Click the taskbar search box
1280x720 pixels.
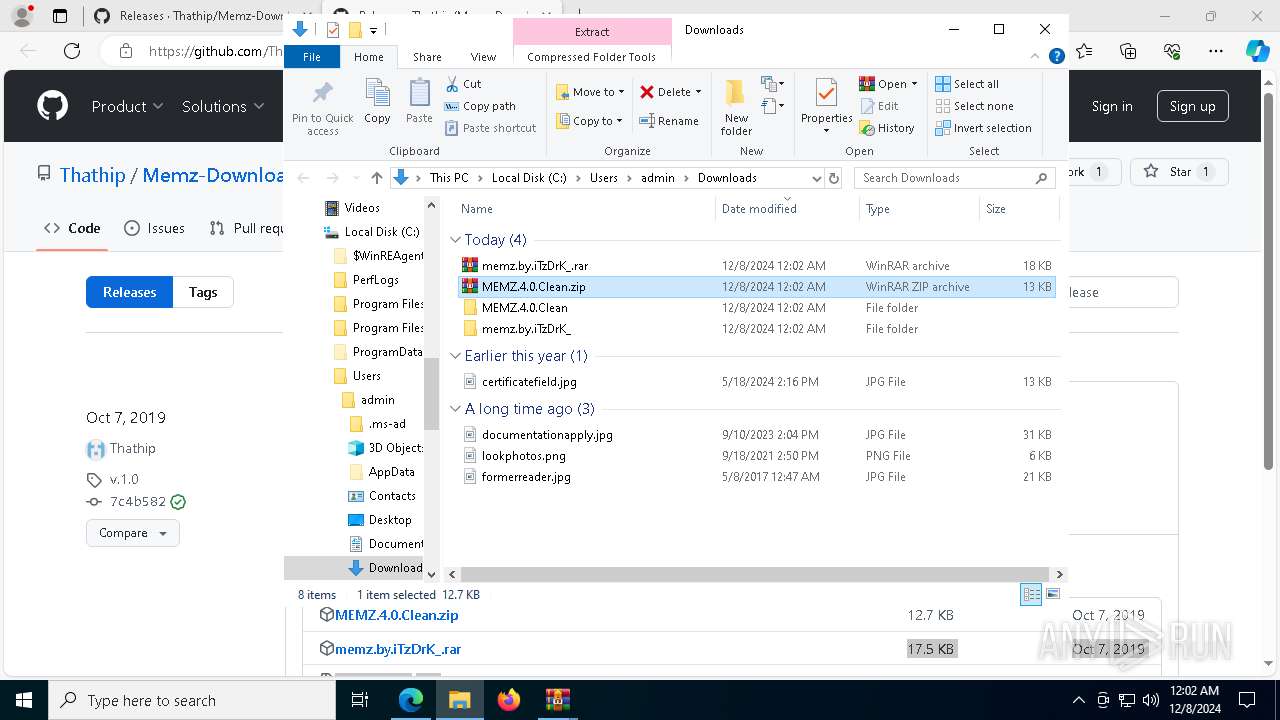191,700
